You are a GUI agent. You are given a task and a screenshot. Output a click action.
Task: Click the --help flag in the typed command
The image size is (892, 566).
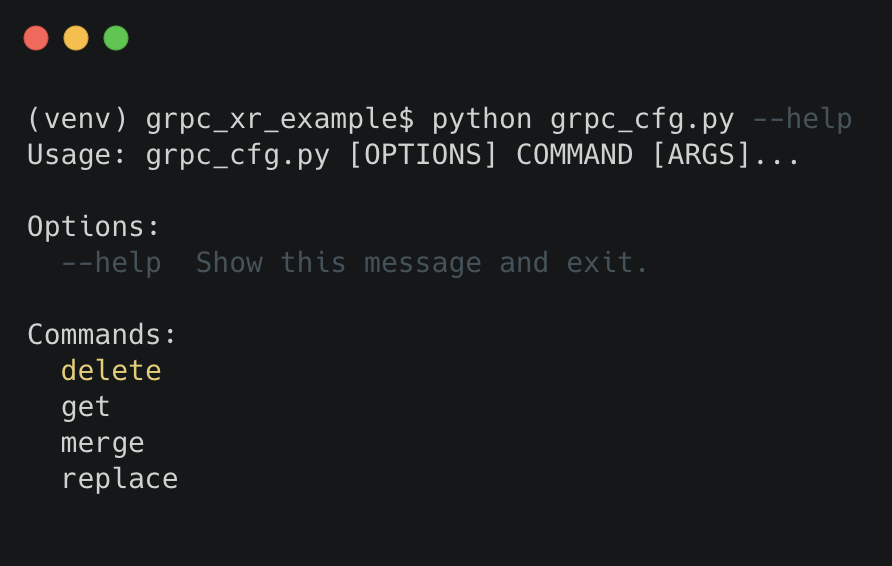[802, 120]
